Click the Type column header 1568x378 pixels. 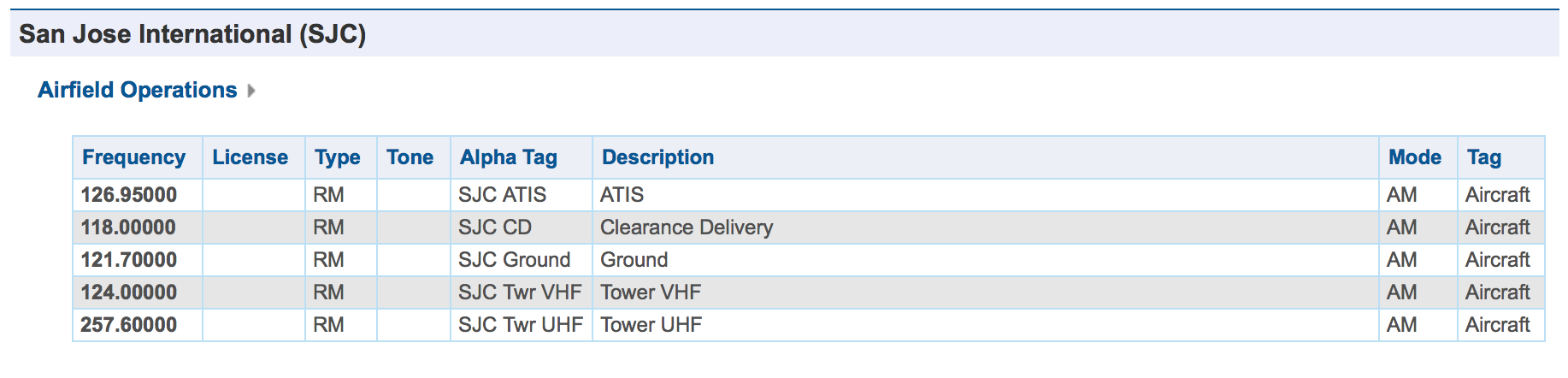(337, 157)
